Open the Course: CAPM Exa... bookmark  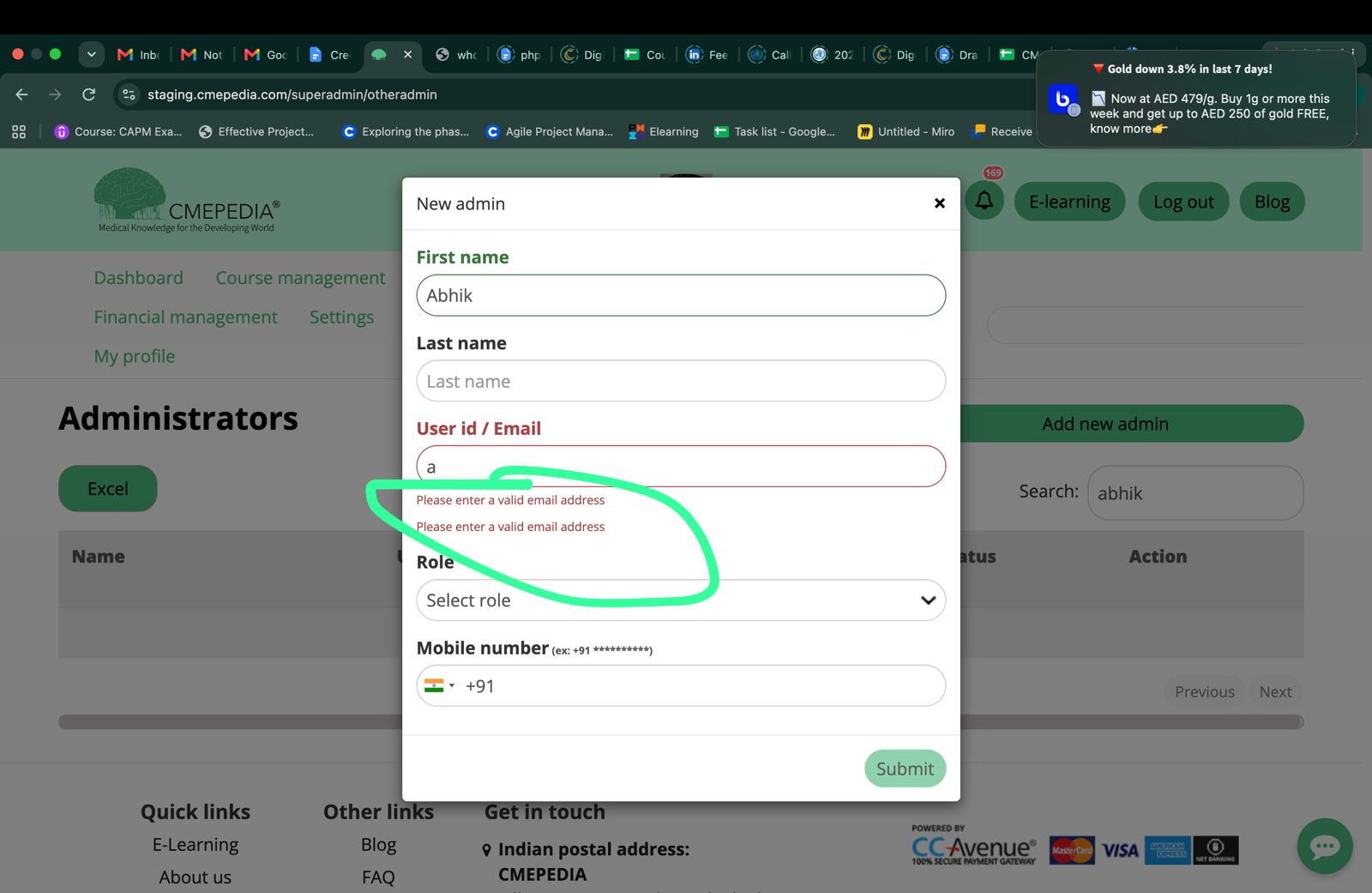click(x=118, y=131)
